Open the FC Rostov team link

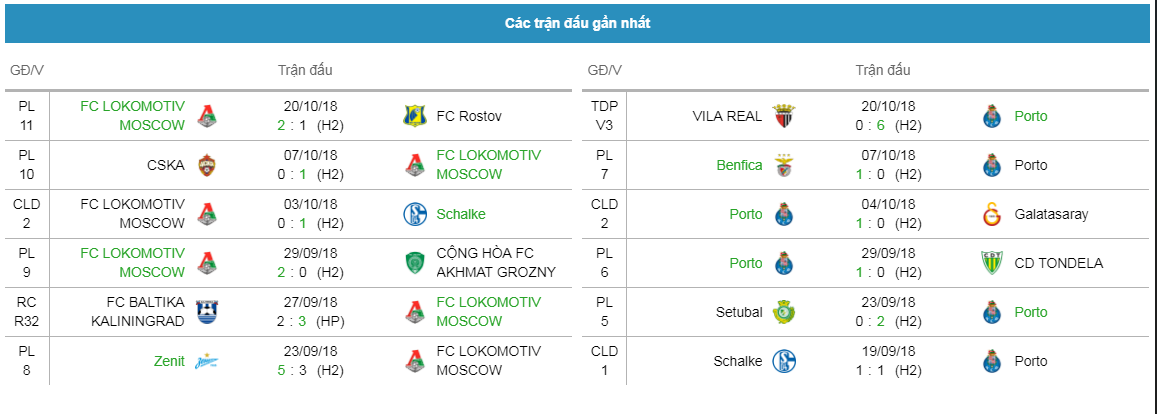point(469,116)
